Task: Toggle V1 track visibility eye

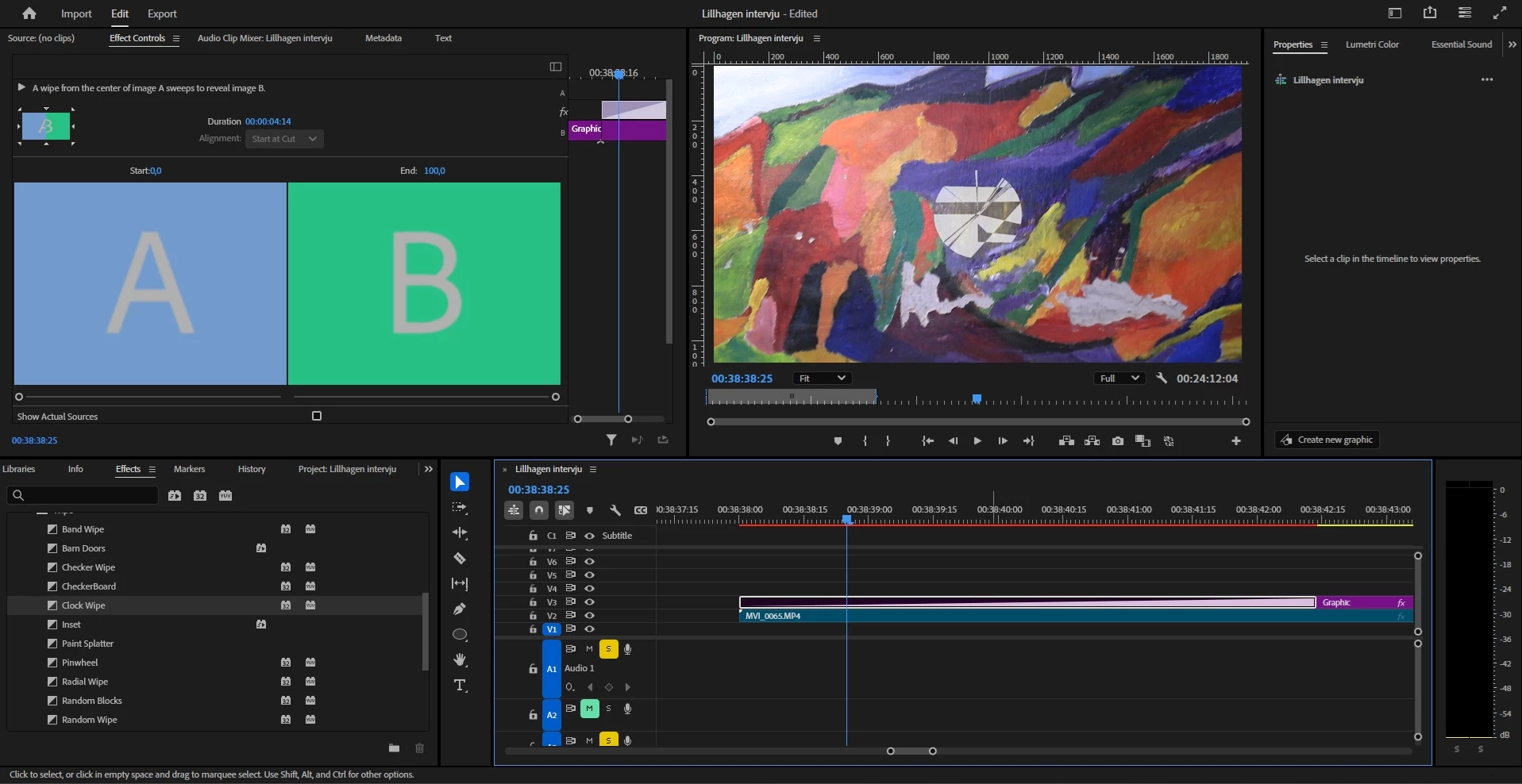Action: [589, 629]
